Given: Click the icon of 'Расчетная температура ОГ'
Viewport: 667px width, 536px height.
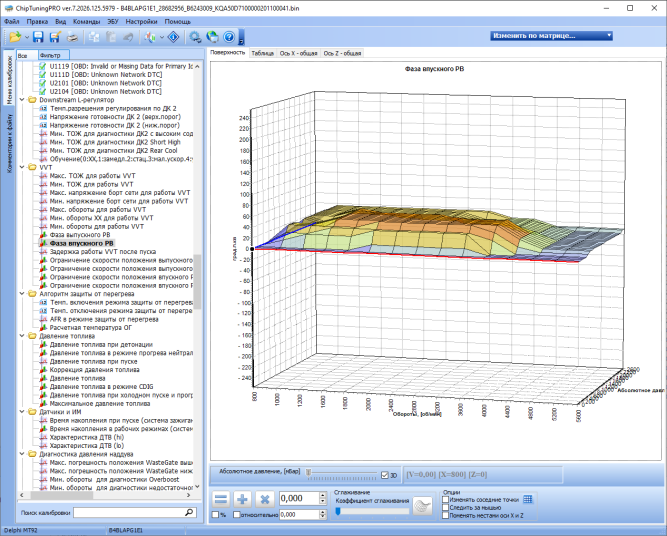Looking at the screenshot, I should click(x=43, y=328).
